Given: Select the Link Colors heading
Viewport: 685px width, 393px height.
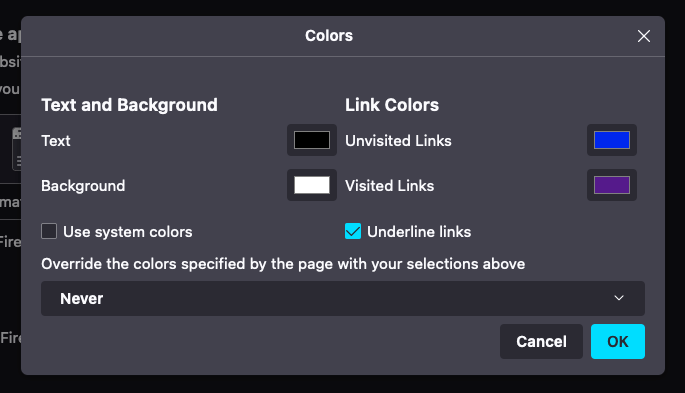Looking at the screenshot, I should point(392,105).
